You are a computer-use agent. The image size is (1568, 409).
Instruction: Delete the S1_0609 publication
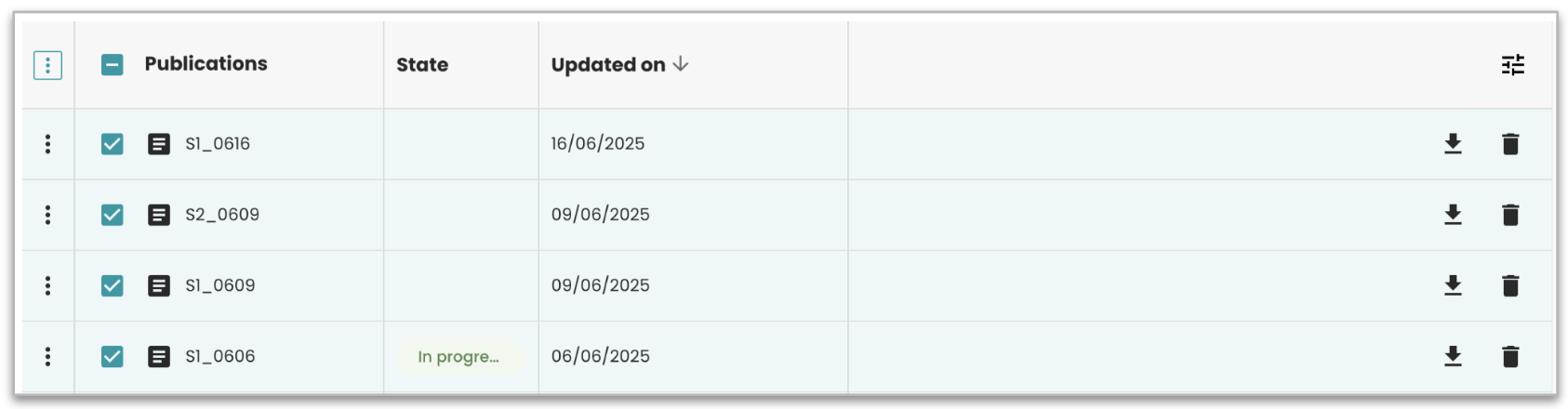tap(1510, 285)
